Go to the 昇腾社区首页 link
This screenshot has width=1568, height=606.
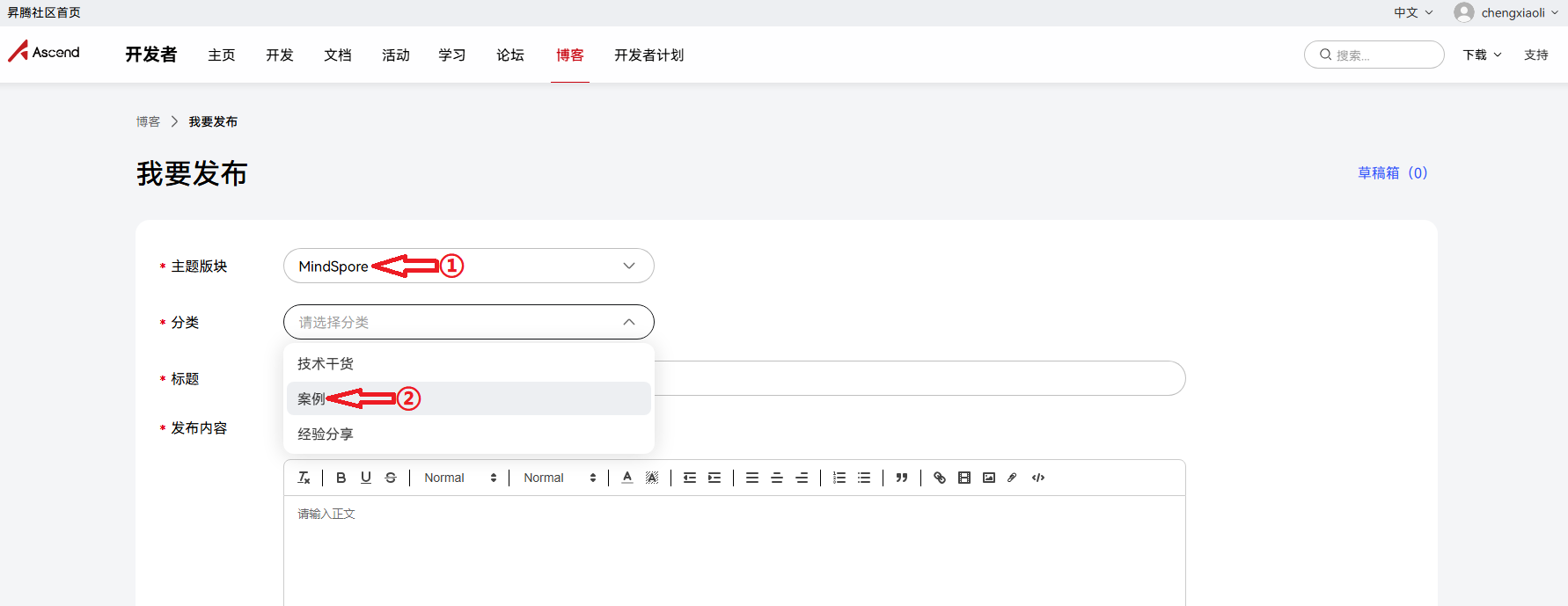44,12
